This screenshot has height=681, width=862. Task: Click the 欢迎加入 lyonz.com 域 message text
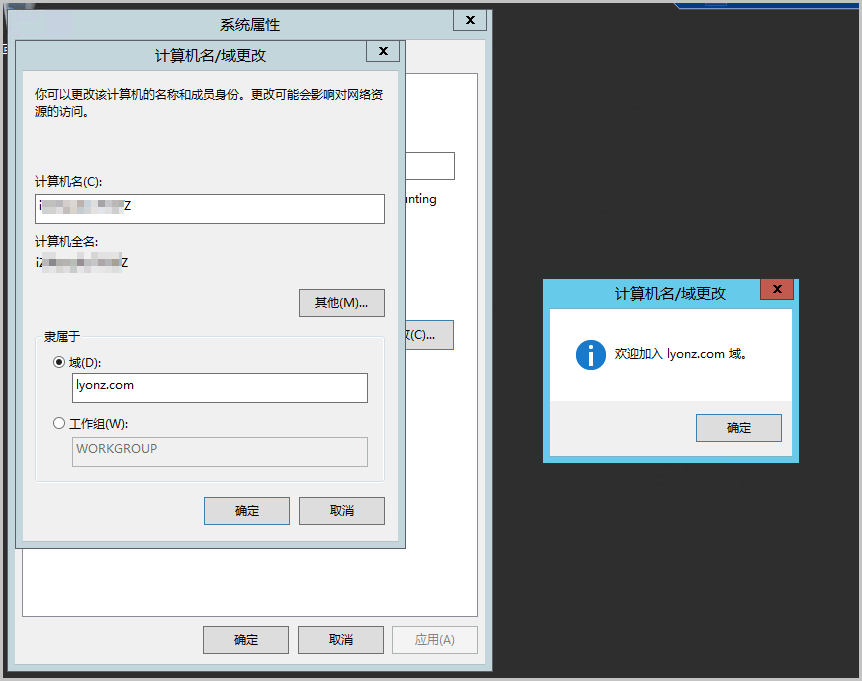pos(681,354)
